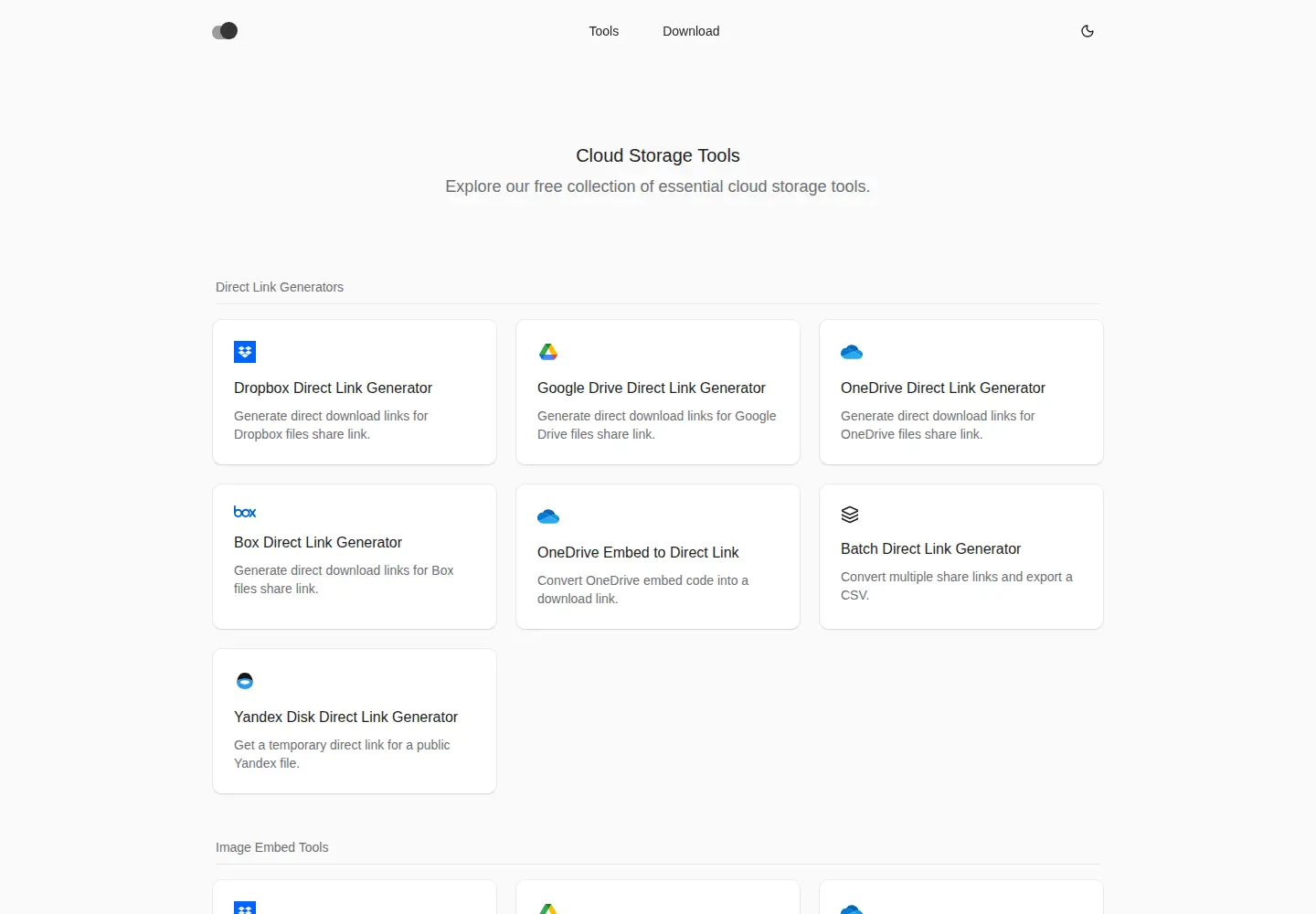Click "Explore our free collection of essential cloud storage tools."
The width and height of the screenshot is (1316, 914).
point(658,186)
